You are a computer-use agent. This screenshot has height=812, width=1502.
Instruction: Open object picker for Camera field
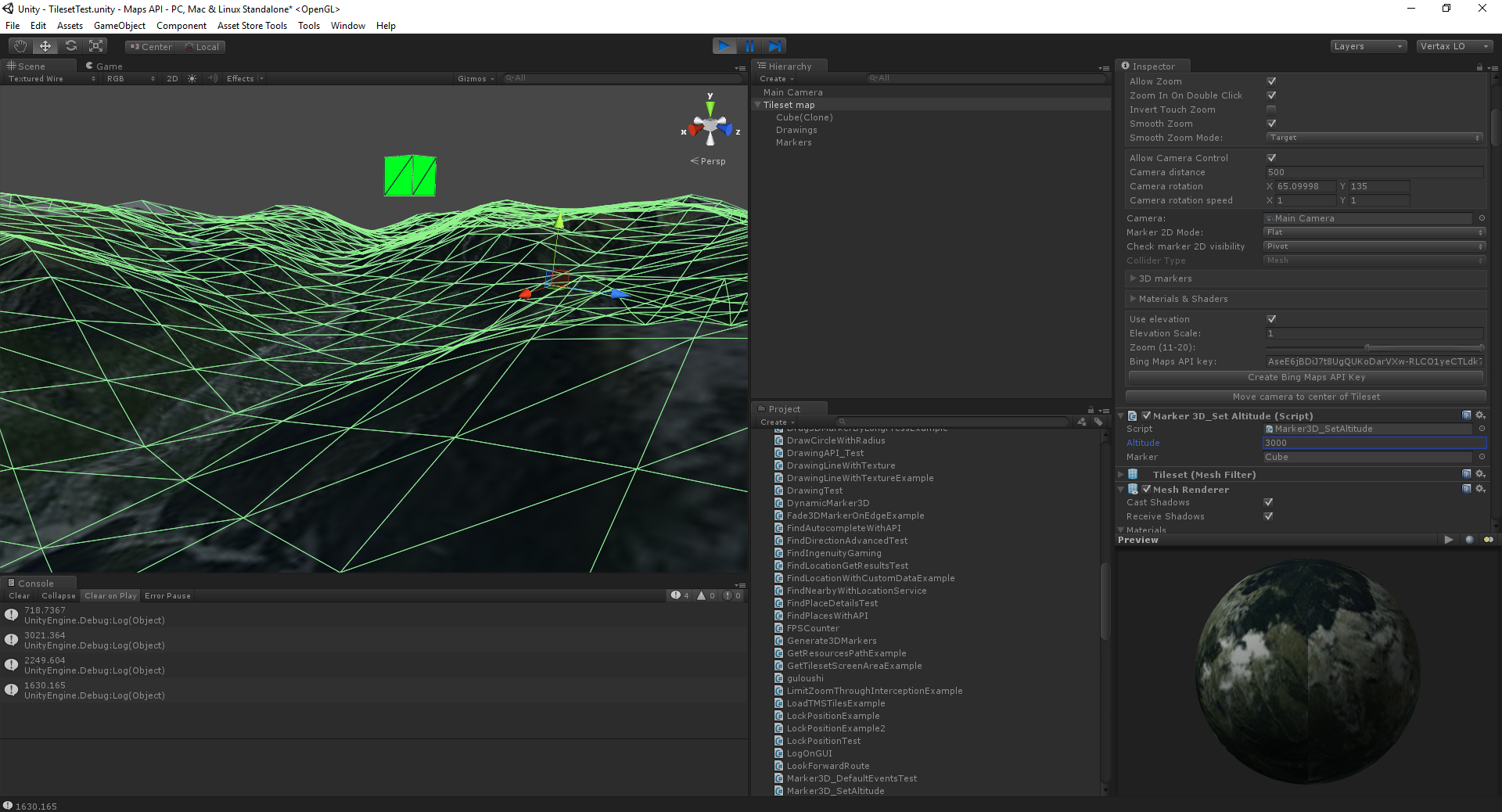pos(1482,218)
